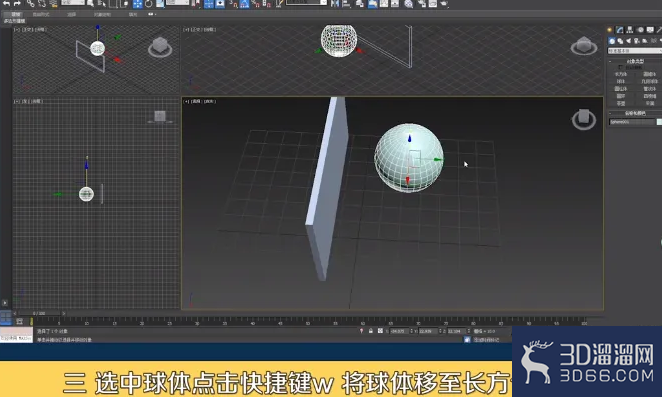The image size is (662, 397).
Task: Enable the AutoGrid checkbox
Action: 620,67
